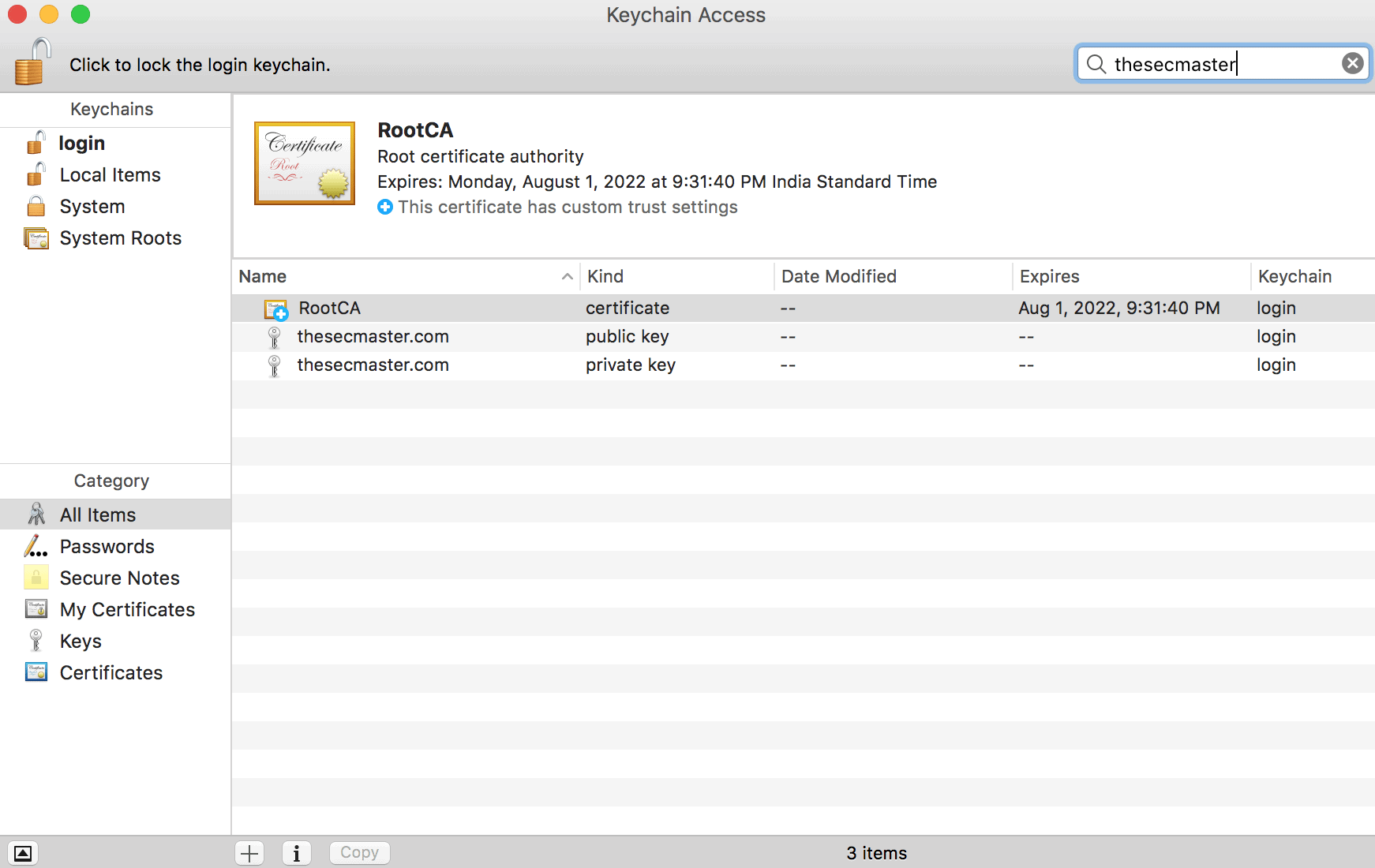Click the blue plus custom trust icon
The height and width of the screenshot is (868, 1375).
click(x=385, y=207)
